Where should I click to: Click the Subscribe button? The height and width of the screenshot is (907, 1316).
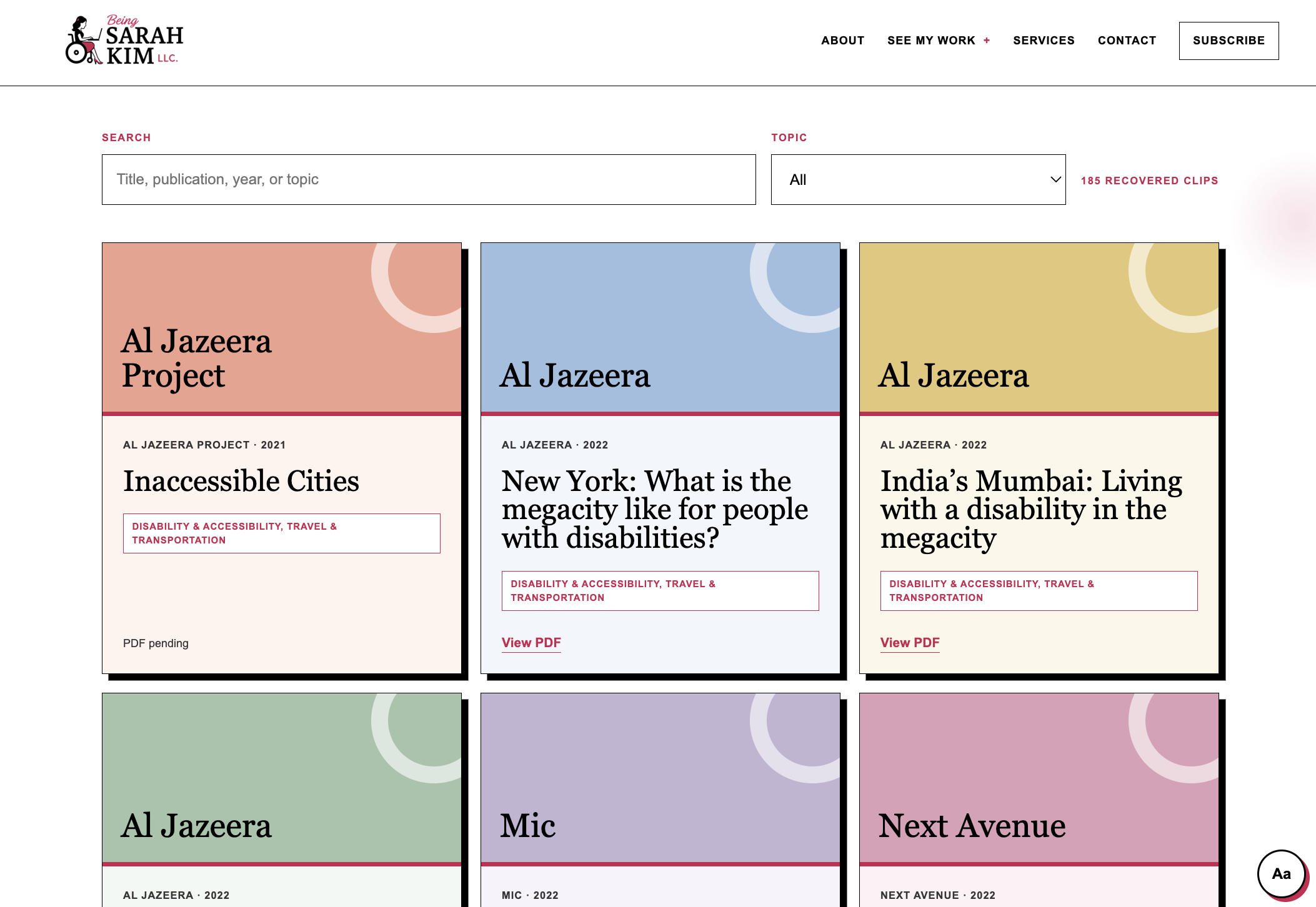pos(1229,41)
